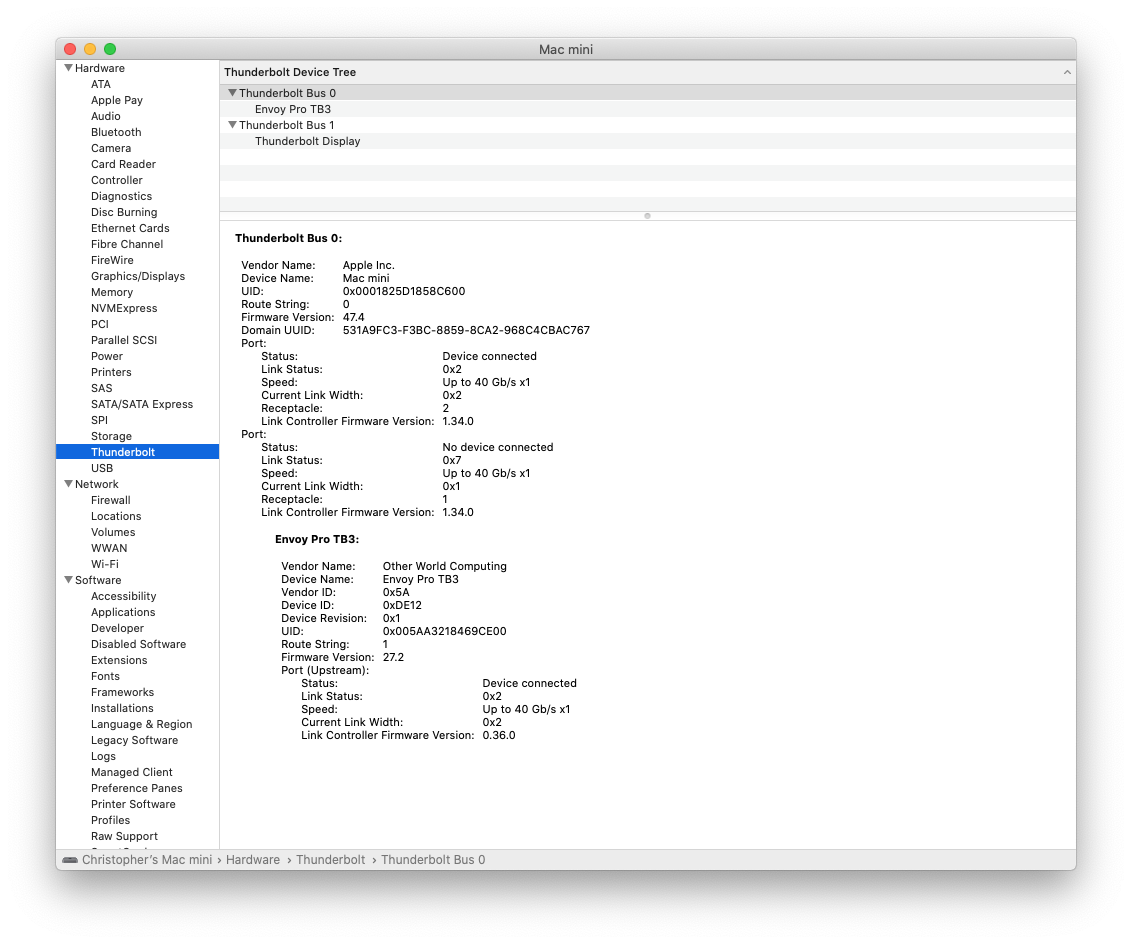Select Disc Burning in sidebar
The width and height of the screenshot is (1132, 944).
tap(124, 212)
